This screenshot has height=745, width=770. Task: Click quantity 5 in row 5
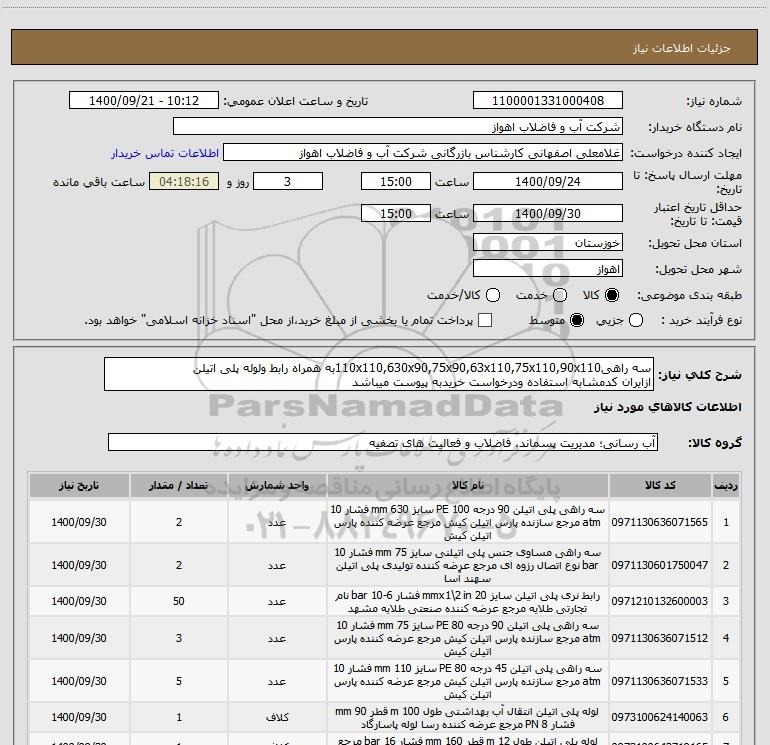click(x=179, y=681)
